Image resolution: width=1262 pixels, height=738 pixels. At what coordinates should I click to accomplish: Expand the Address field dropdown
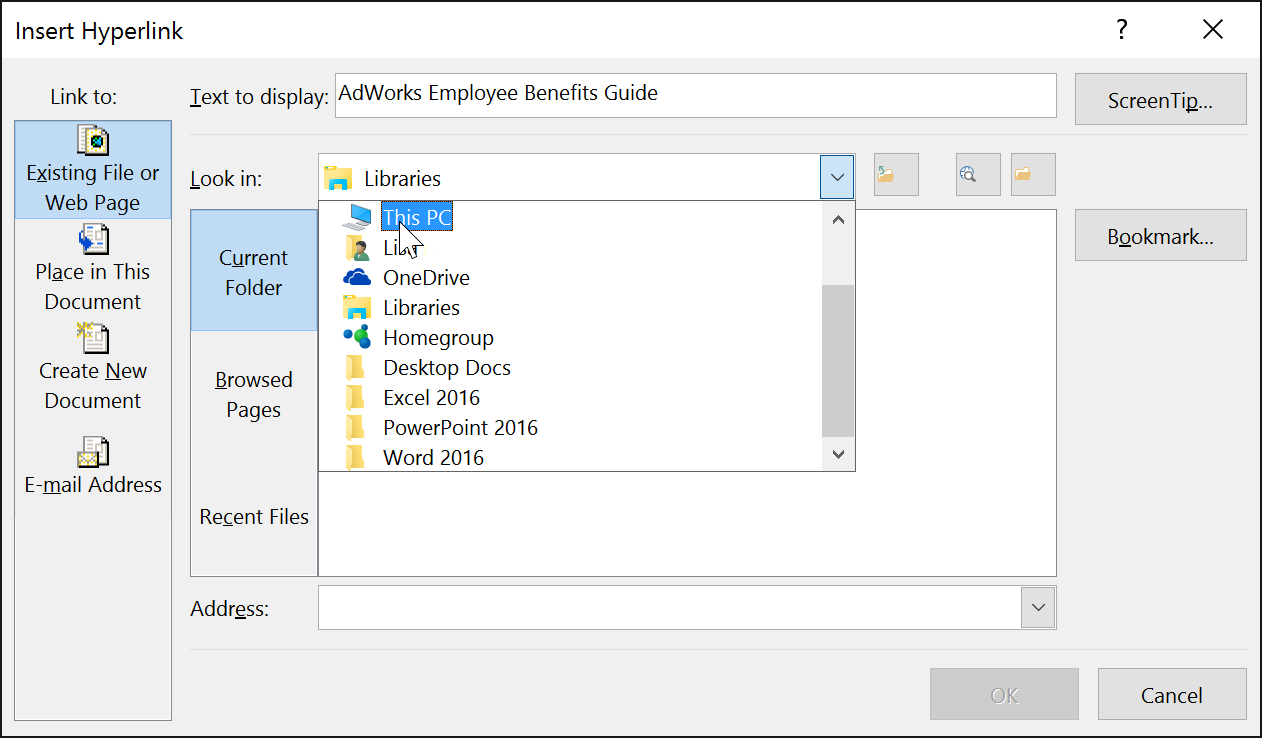[1038, 607]
